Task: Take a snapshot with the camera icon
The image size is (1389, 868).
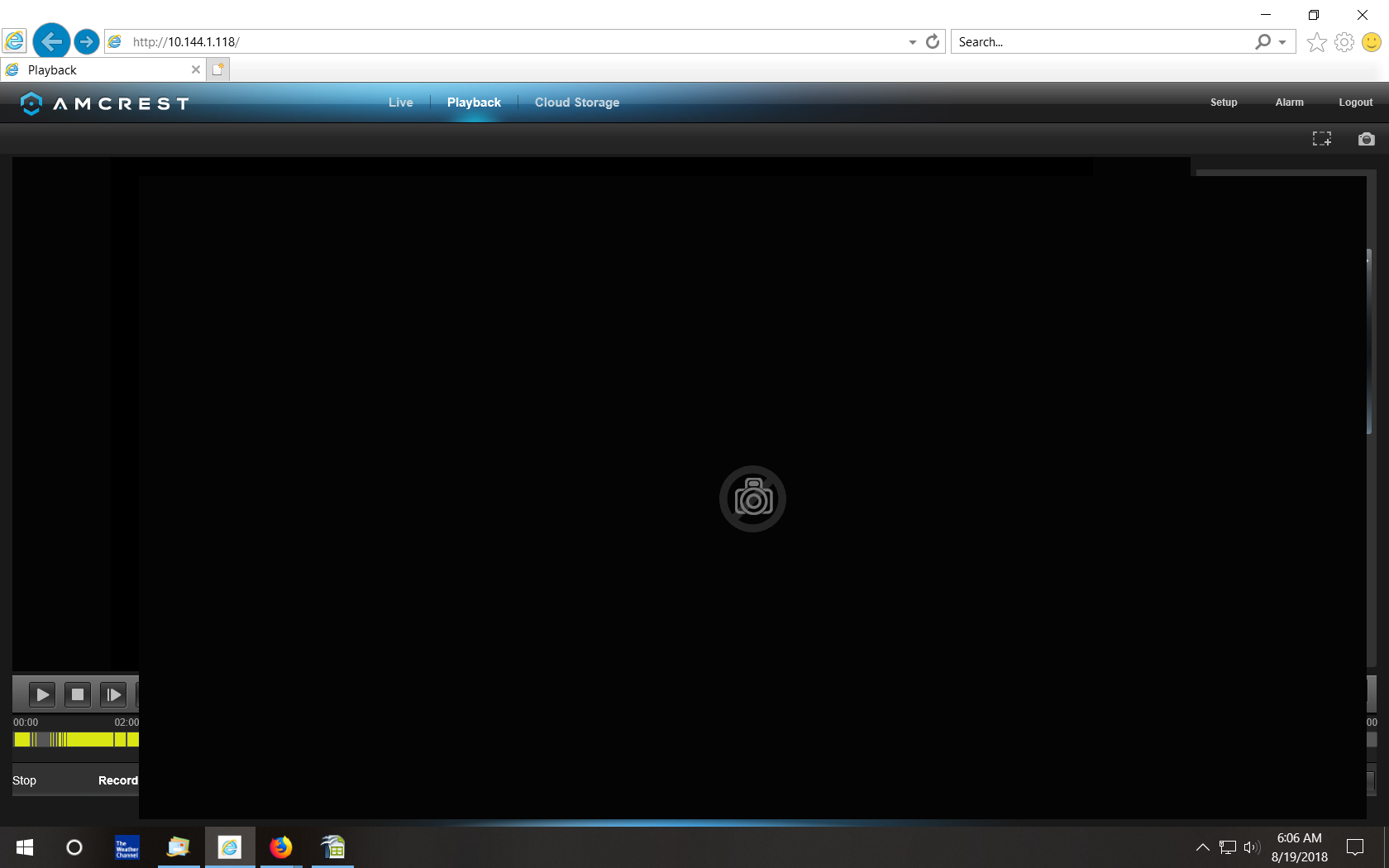Action: tap(1366, 139)
